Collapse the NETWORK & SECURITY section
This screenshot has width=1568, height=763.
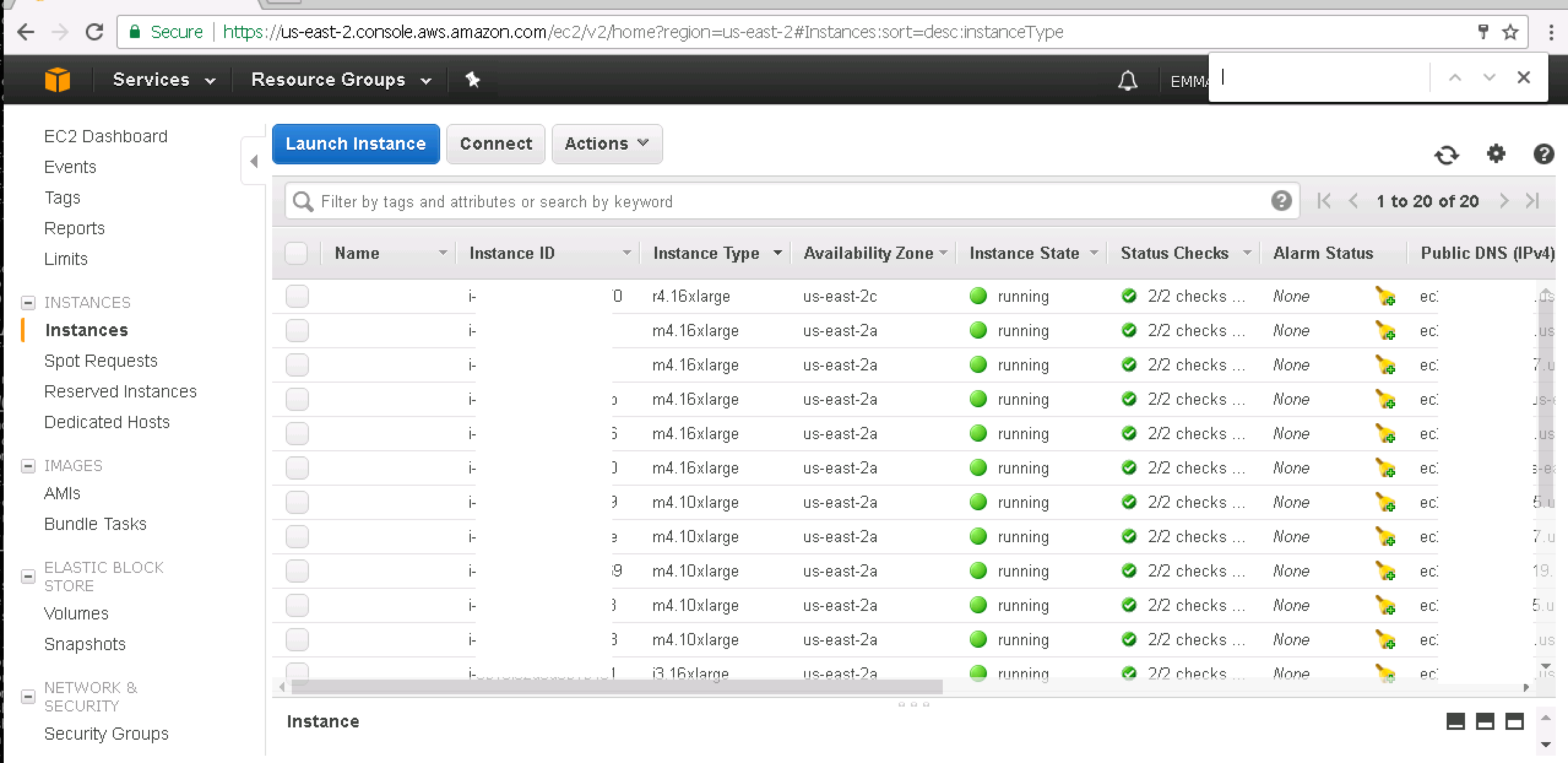click(x=28, y=697)
